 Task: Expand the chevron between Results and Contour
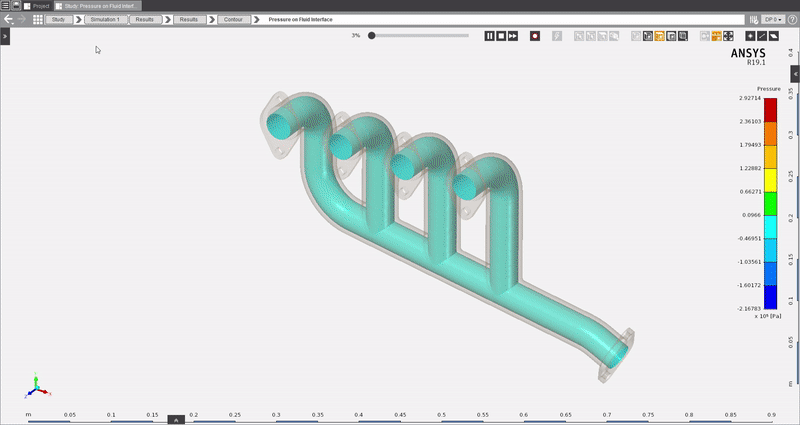click(x=212, y=19)
